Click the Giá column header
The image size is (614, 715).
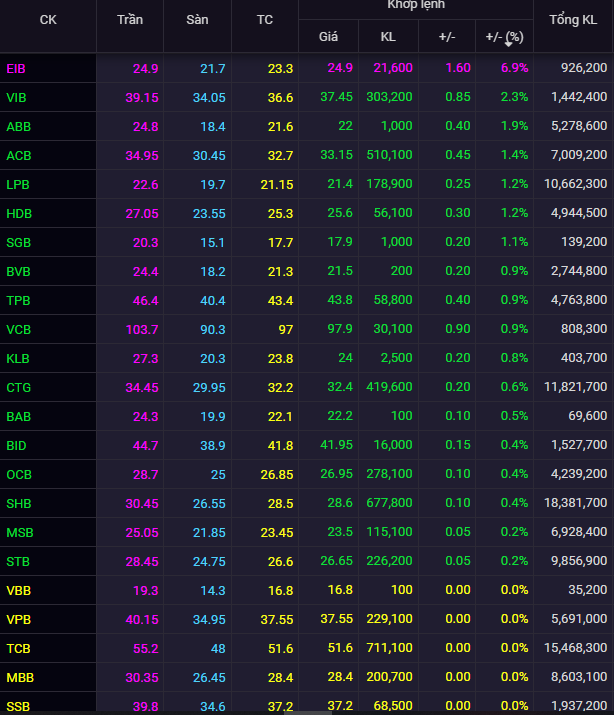pyautogui.click(x=328, y=36)
